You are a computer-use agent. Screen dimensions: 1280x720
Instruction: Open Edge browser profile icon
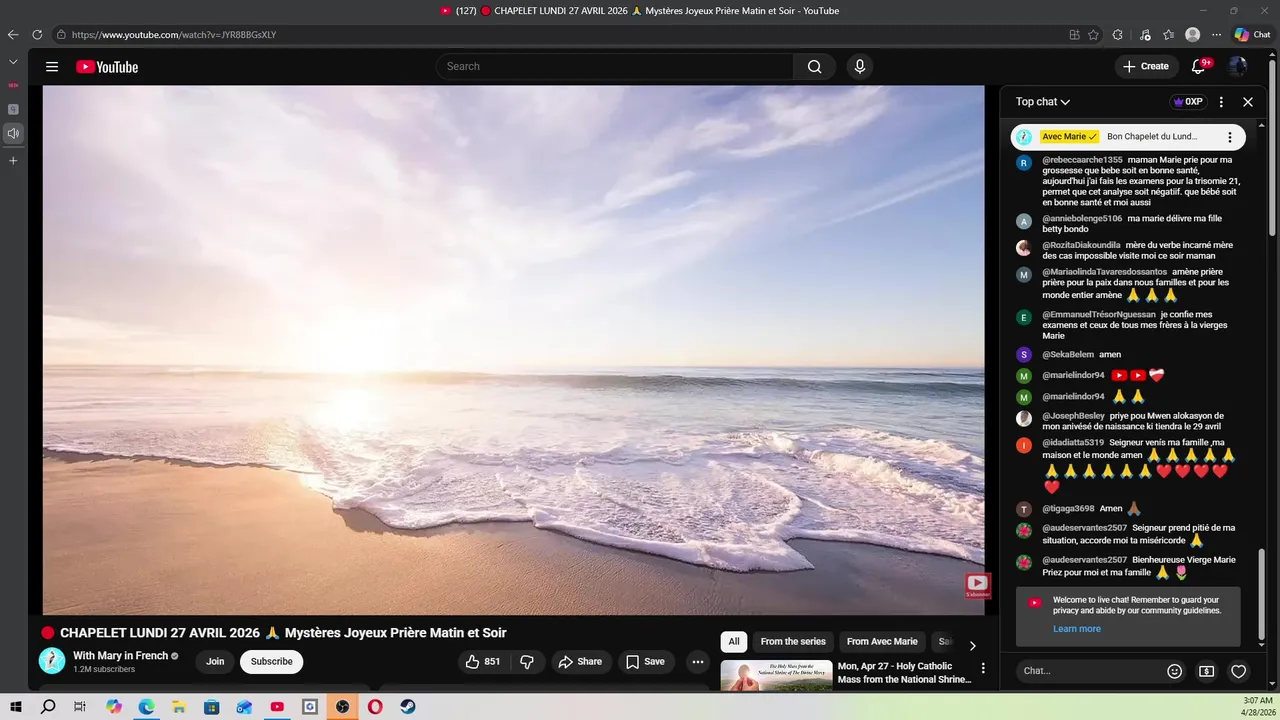[x=1192, y=34]
